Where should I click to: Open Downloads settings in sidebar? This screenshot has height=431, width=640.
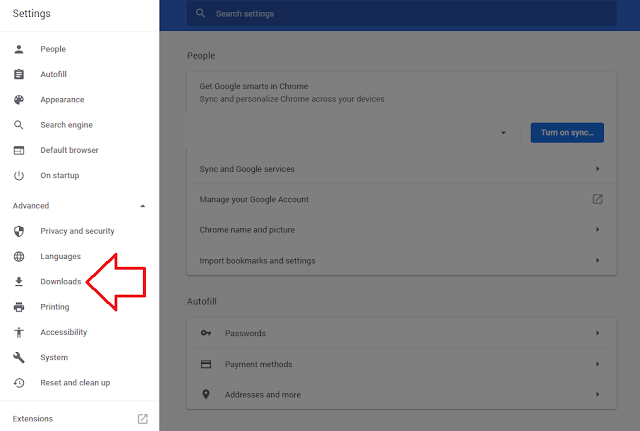coord(60,282)
